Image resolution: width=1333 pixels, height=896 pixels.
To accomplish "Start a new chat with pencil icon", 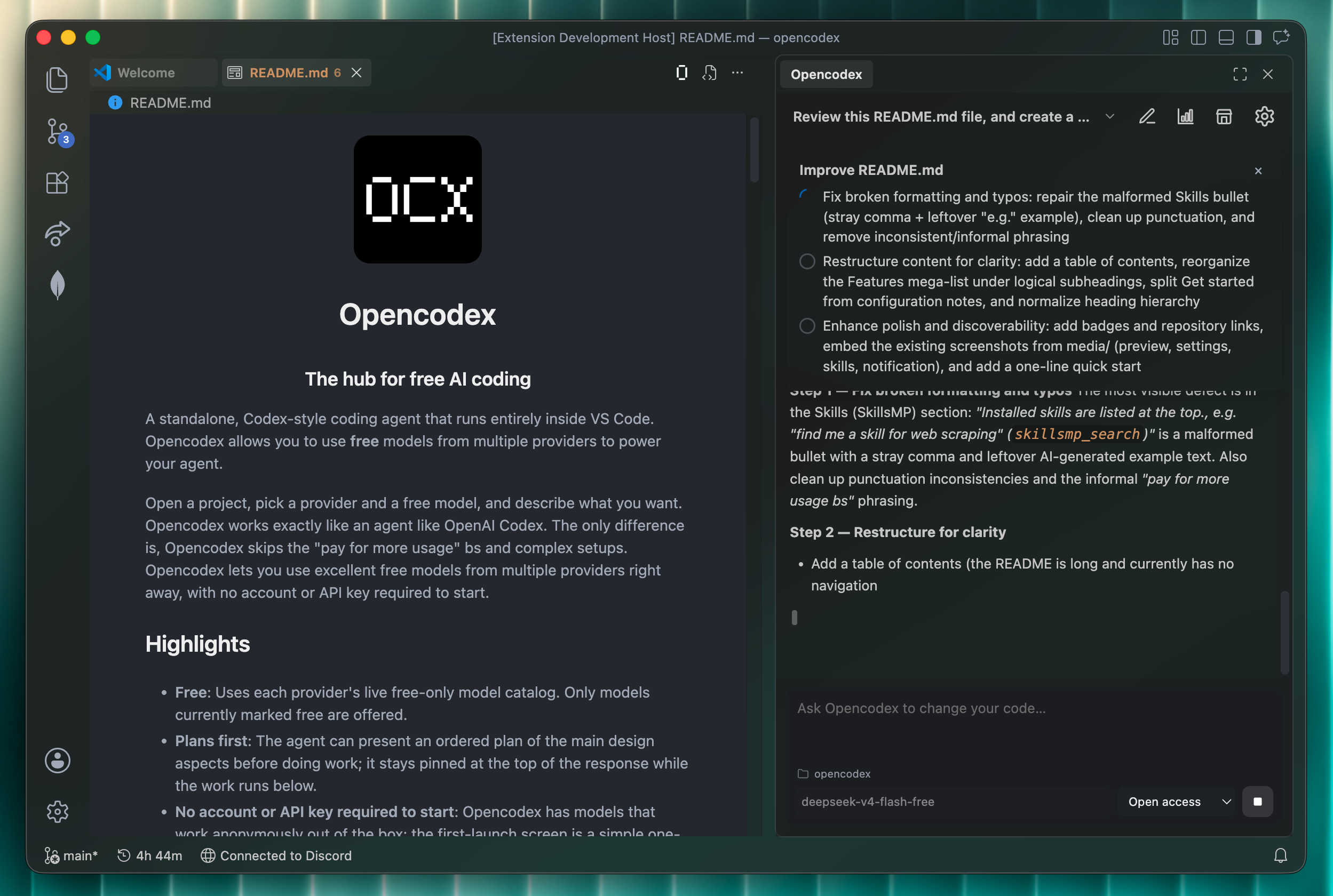I will pos(1147,117).
